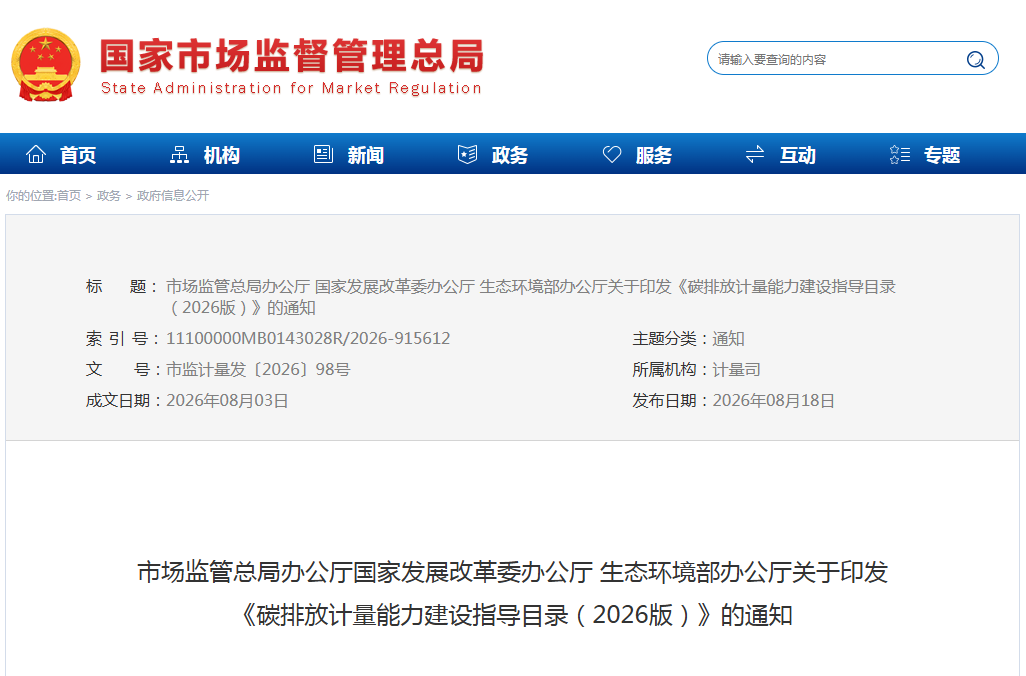The width and height of the screenshot is (1026, 676).
Task: Follow the 政府信息公开 breadcrumb link
Action: click(173, 196)
